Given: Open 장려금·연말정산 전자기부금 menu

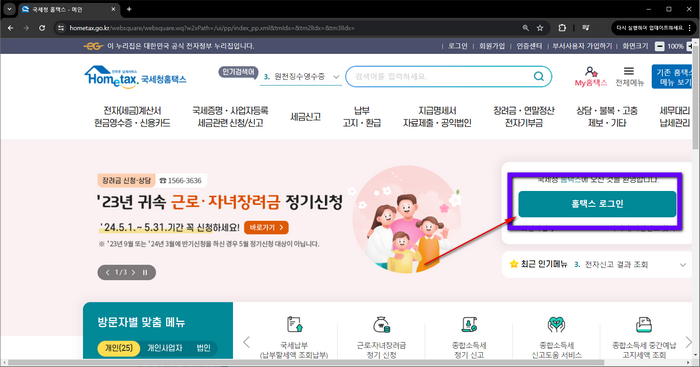Looking at the screenshot, I should pyautogui.click(x=524, y=117).
